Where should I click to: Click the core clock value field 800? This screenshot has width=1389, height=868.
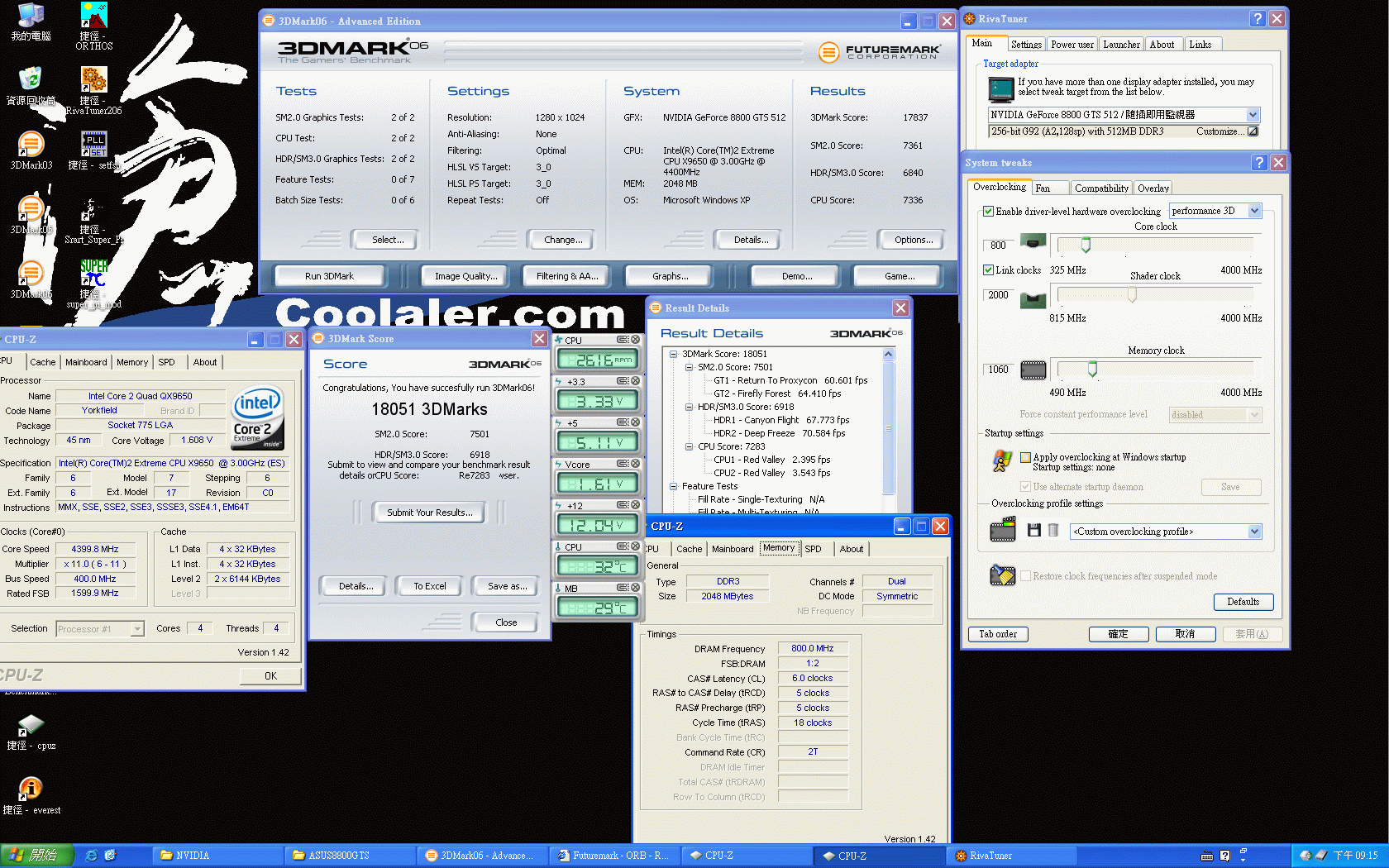coord(998,246)
